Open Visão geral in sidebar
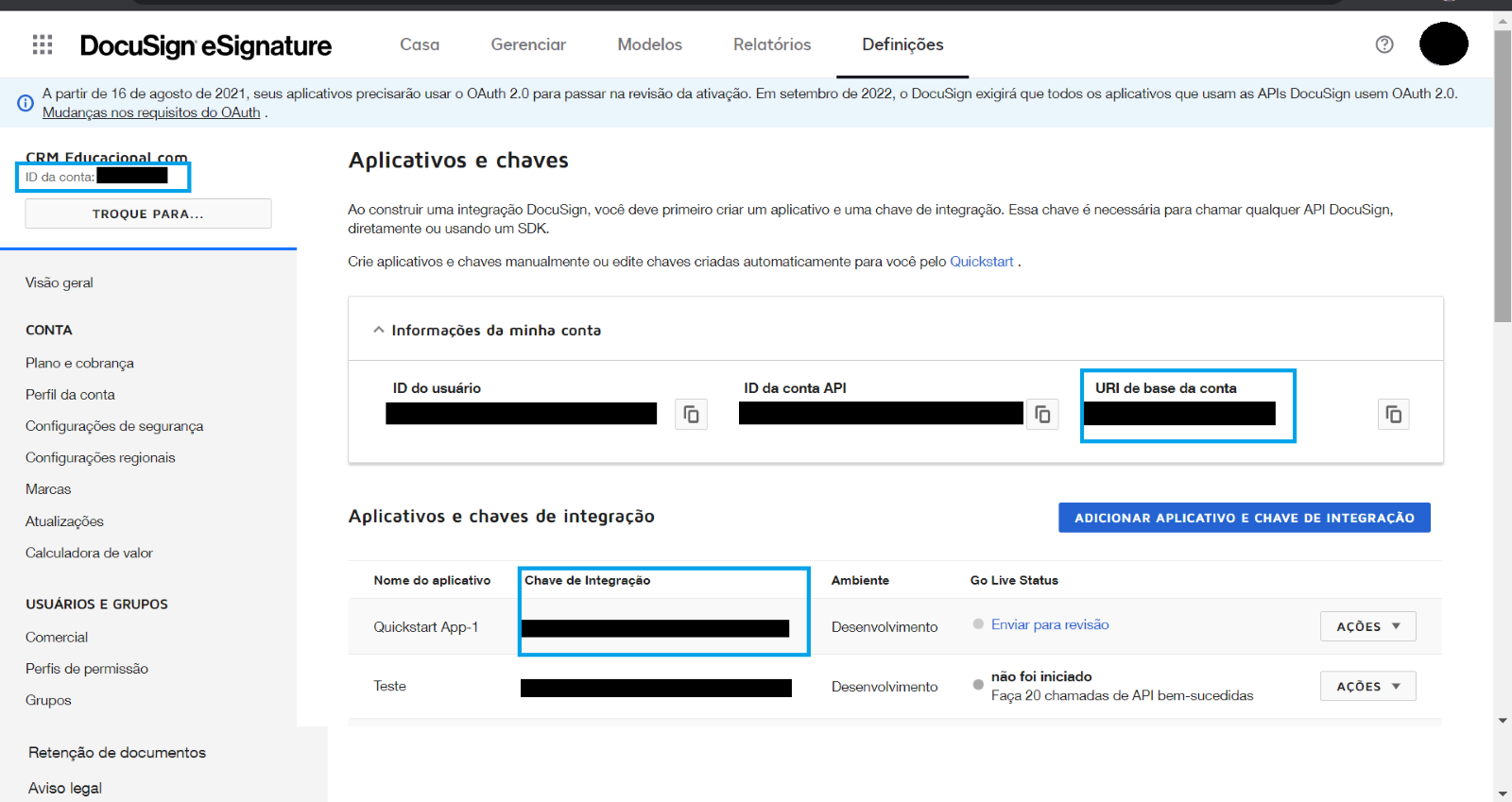Screen dimensions: 1512x802 tap(60, 282)
